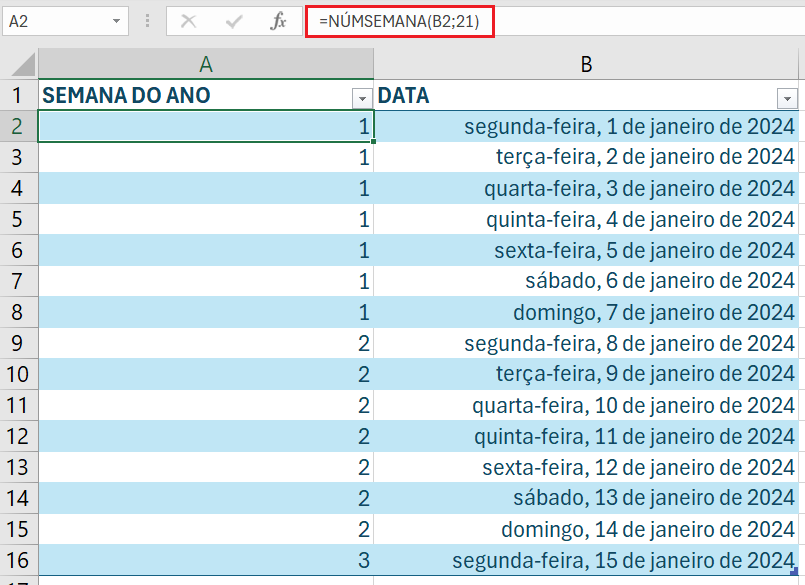Click cell 'quarta-feira, 3 de janeiro de 2024'

(x=586, y=188)
